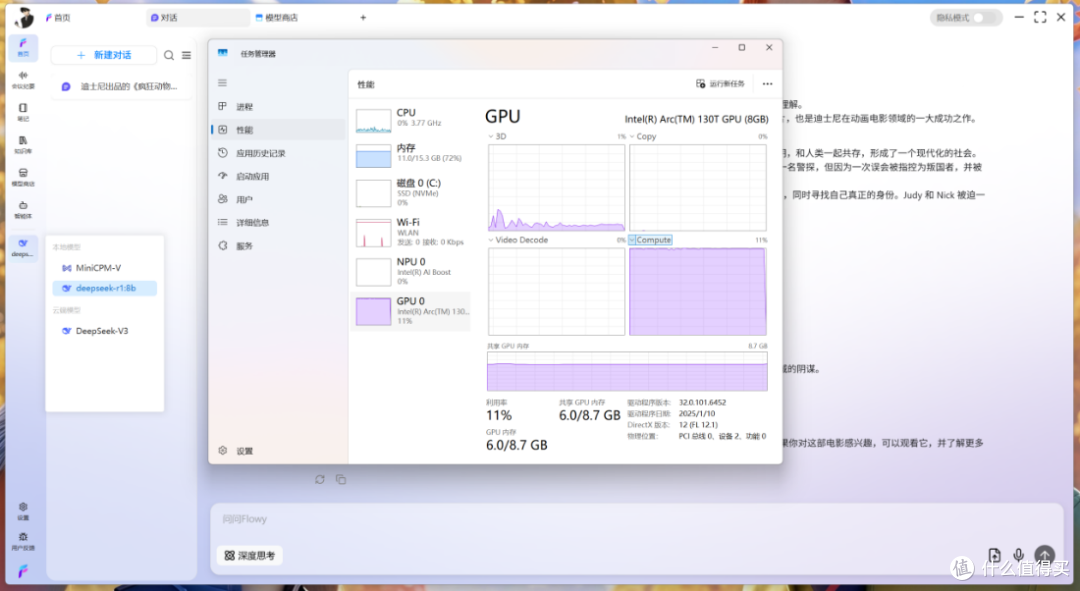Select MiniCPM-V local model

(105, 268)
